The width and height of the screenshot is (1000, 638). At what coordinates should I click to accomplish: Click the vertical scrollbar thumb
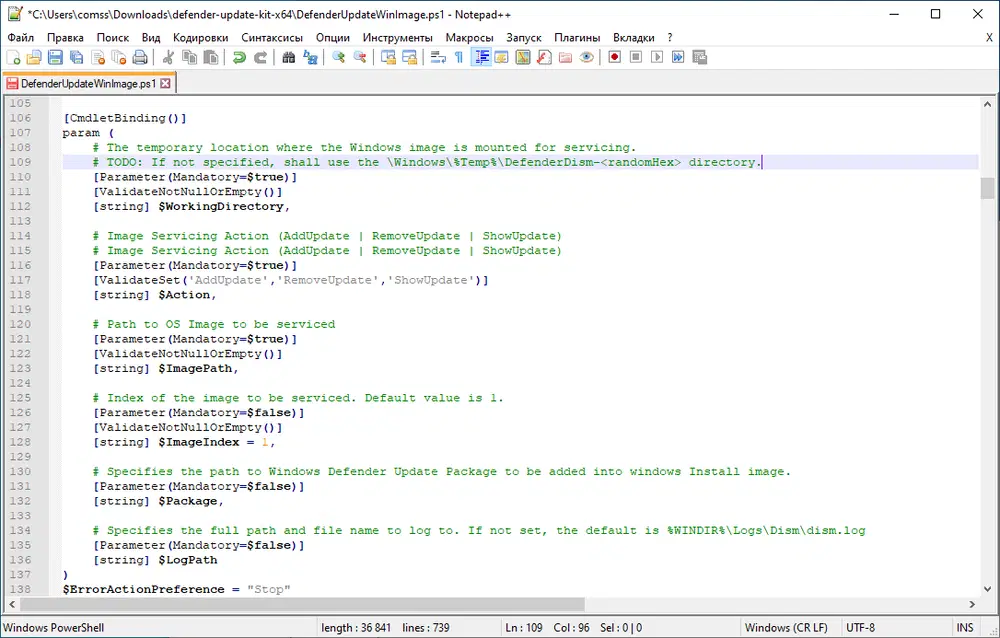[x=987, y=190]
